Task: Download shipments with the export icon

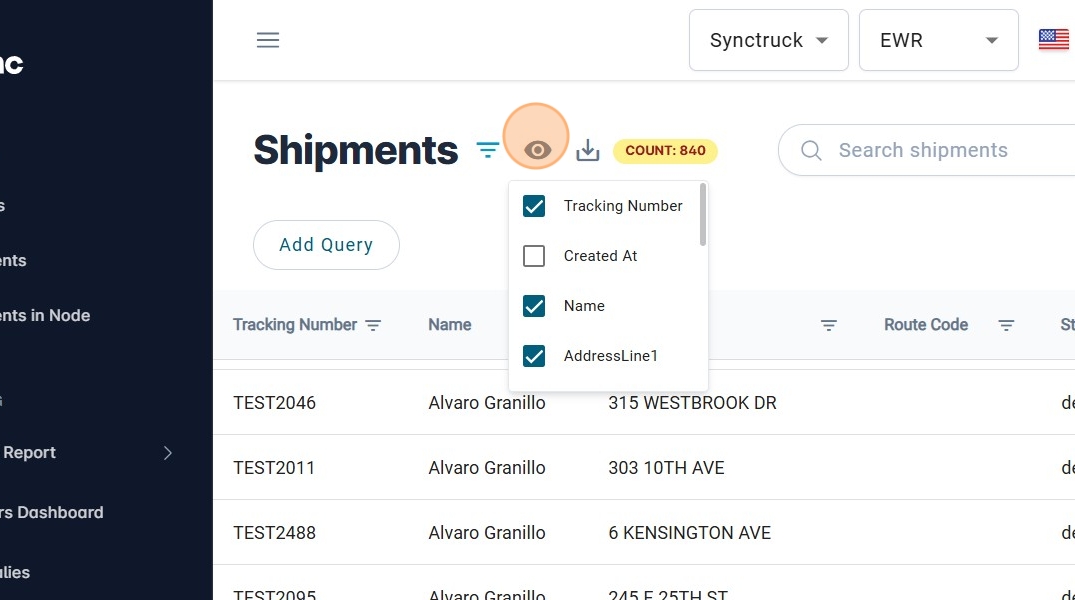Action: tap(588, 150)
